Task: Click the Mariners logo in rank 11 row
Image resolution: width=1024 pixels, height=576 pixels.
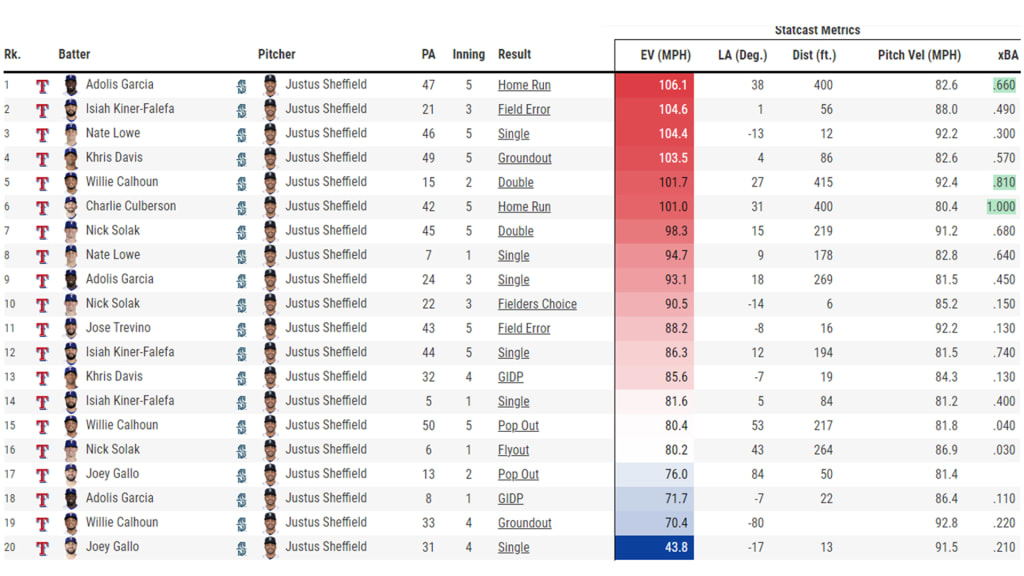Action: [241, 329]
